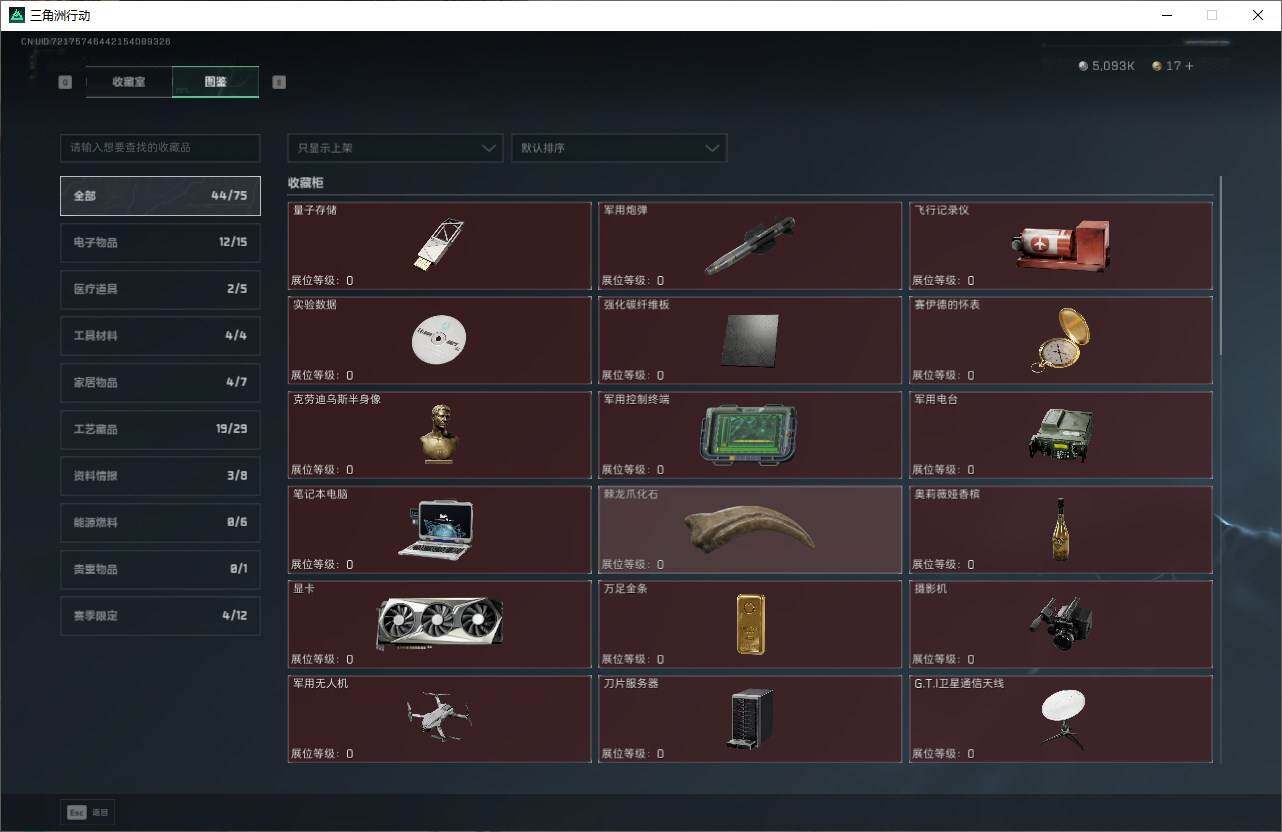Select the military artillery shell item
The width and height of the screenshot is (1282, 832).
pyautogui.click(x=749, y=245)
